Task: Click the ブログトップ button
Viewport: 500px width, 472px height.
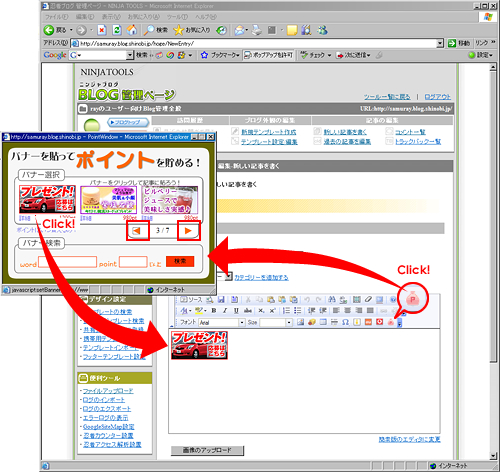Action: (x=128, y=122)
